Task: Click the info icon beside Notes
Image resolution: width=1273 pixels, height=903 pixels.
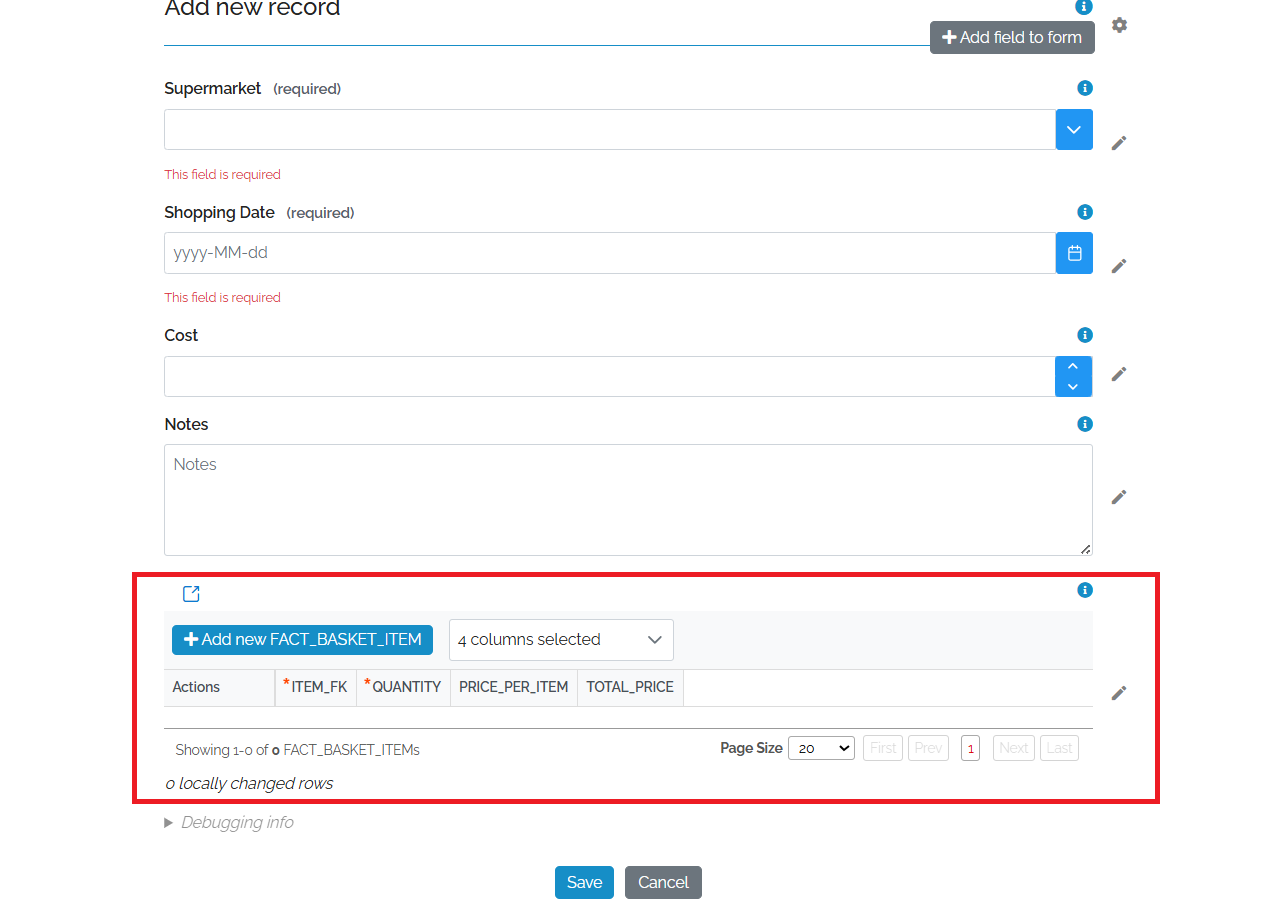Action: [x=1084, y=424]
